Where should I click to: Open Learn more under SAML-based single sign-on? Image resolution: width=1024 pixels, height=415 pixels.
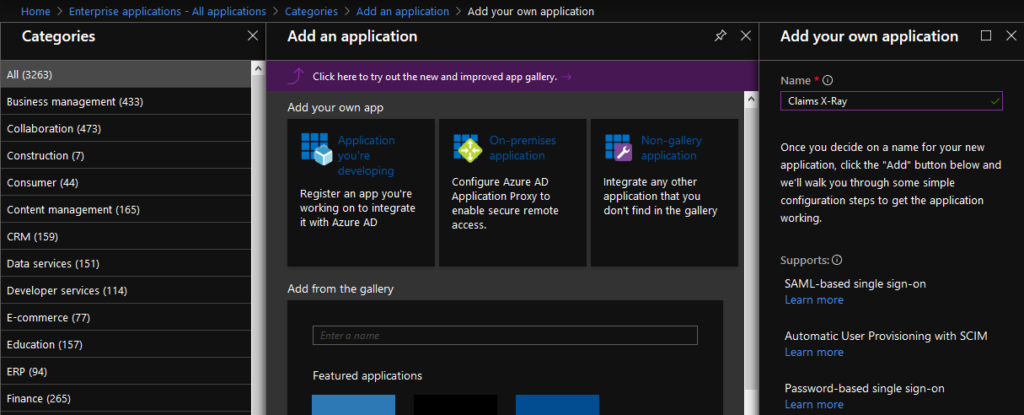pos(813,300)
